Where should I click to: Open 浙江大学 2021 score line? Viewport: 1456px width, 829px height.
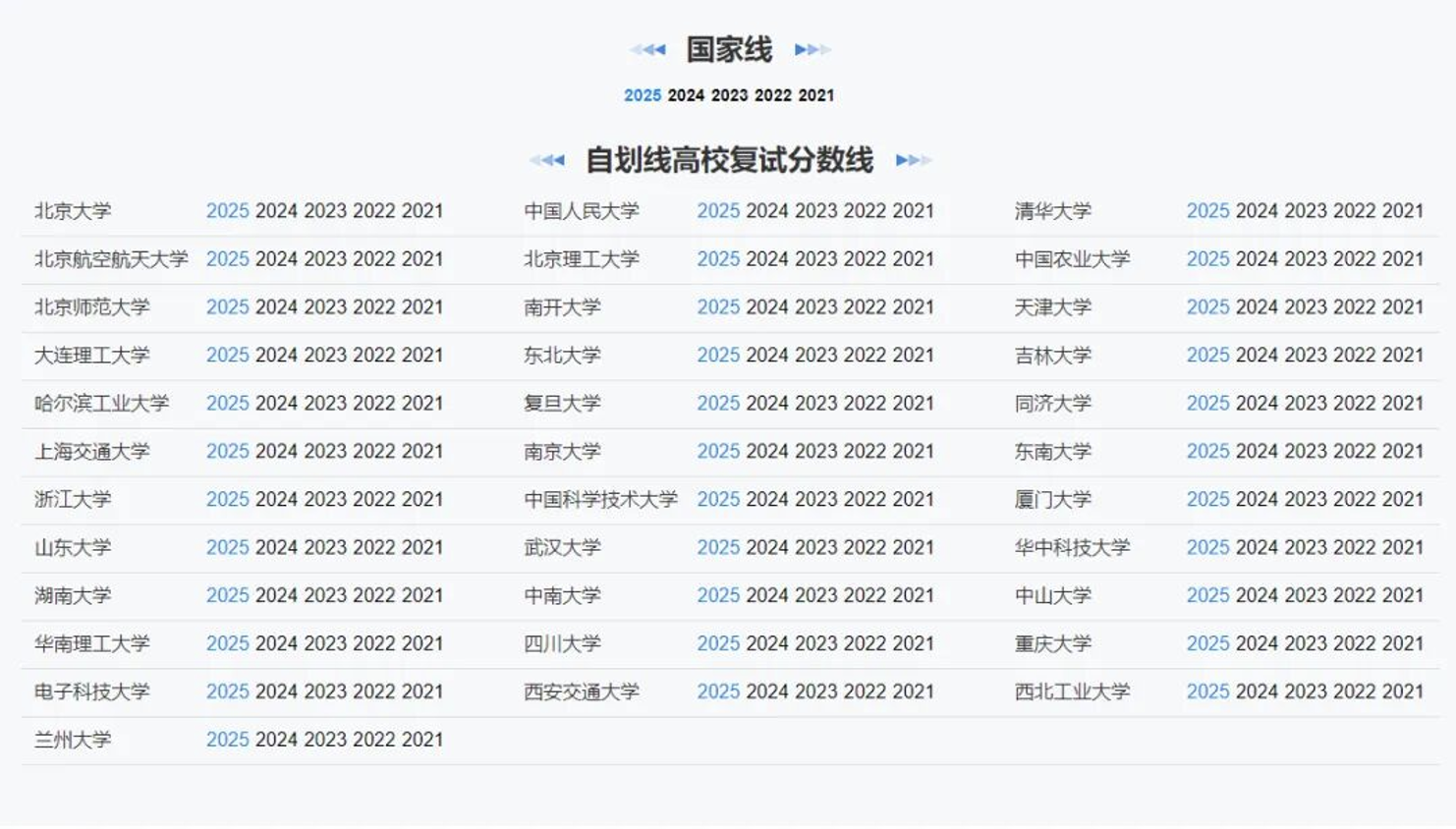click(422, 500)
